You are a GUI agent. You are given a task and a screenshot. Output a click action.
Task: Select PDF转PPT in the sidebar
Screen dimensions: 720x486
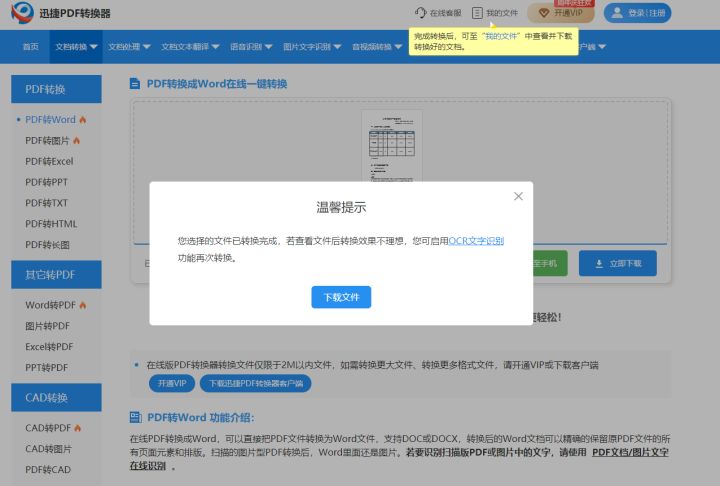tap(46, 182)
